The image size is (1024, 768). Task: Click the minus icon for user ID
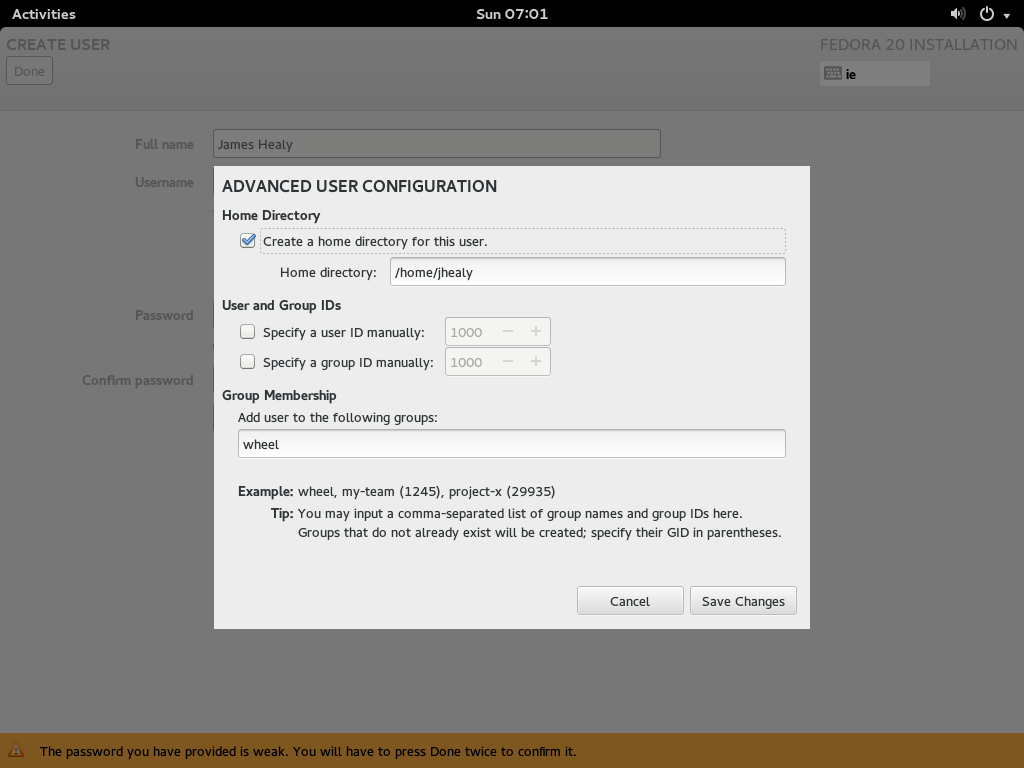coord(508,332)
